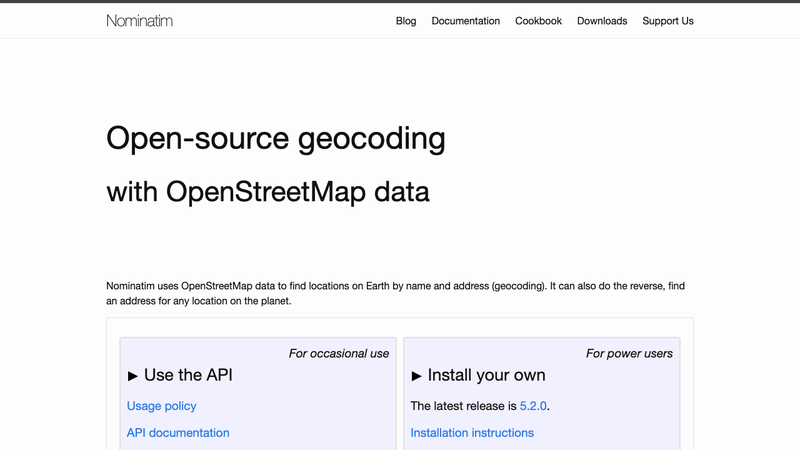Screen dimensions: 800x450
Task: Open the Nominatim home logo link
Action: coord(139,21)
